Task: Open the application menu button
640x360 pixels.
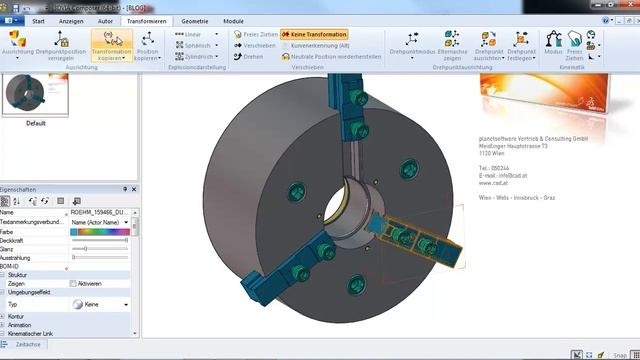Action: (x=11, y=20)
